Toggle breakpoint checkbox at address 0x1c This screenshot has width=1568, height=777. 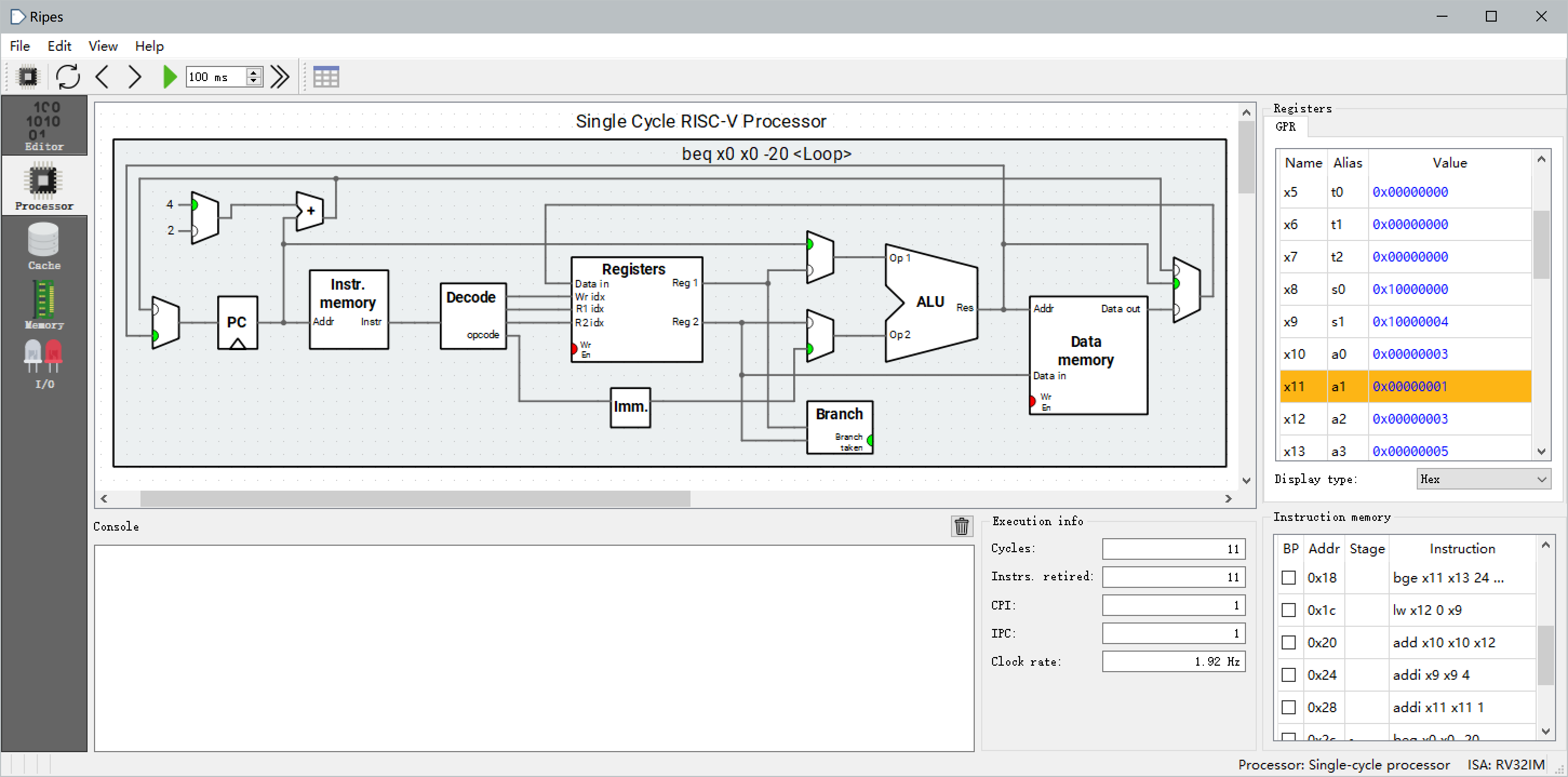pyautogui.click(x=1289, y=609)
